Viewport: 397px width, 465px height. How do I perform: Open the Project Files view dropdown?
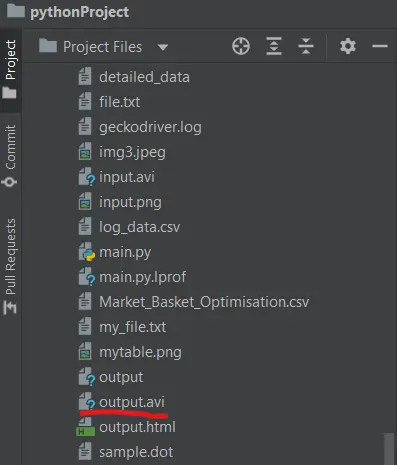point(163,47)
